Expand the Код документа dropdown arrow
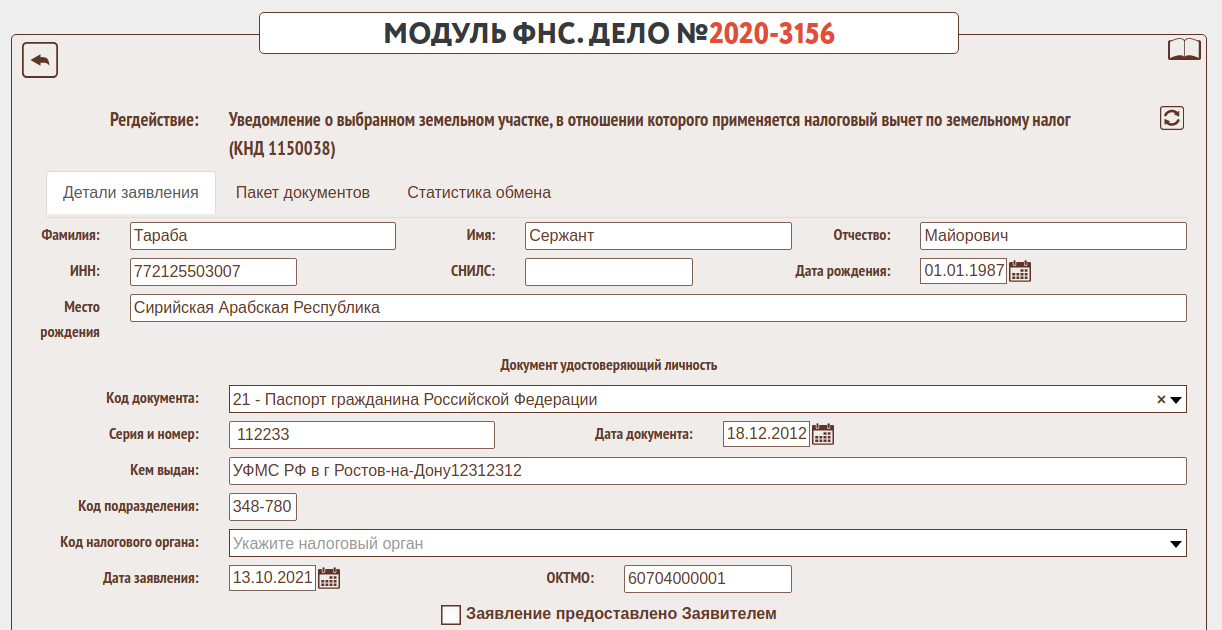Viewport: 1222px width, 630px height. click(x=1176, y=400)
